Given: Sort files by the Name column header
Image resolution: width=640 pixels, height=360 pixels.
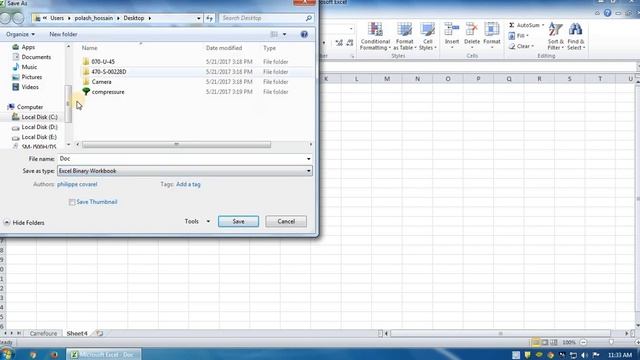Looking at the screenshot, I should click(89, 48).
